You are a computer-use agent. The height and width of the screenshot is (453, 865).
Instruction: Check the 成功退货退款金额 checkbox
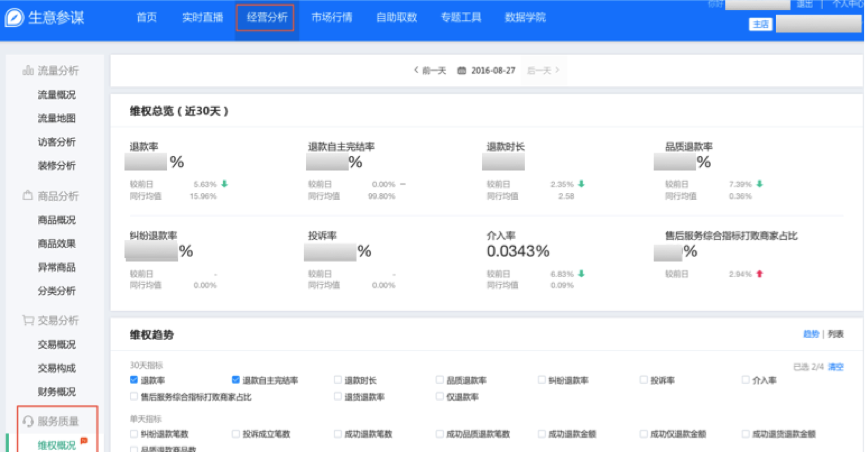click(745, 434)
